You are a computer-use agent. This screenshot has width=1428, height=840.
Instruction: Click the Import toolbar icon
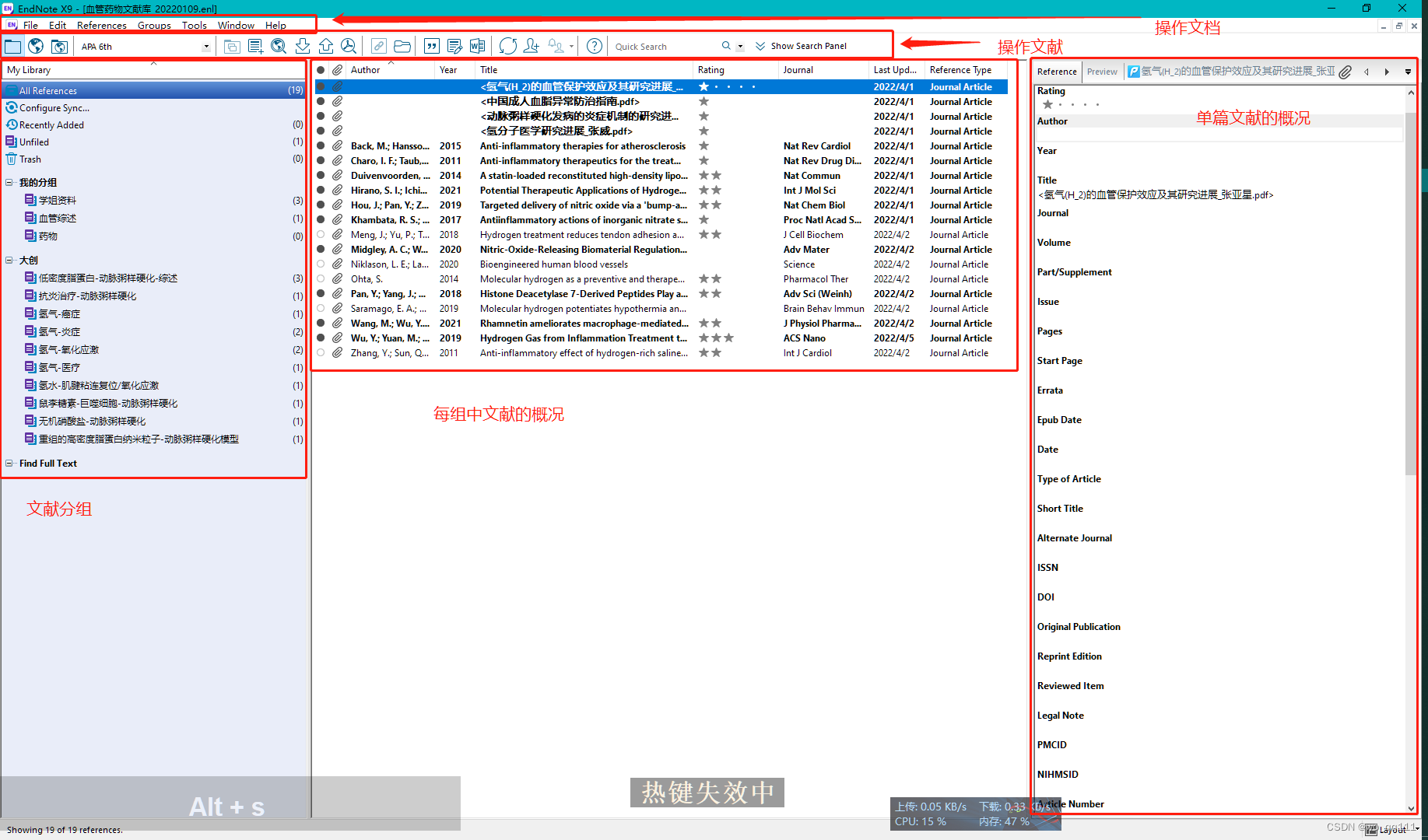pyautogui.click(x=303, y=46)
